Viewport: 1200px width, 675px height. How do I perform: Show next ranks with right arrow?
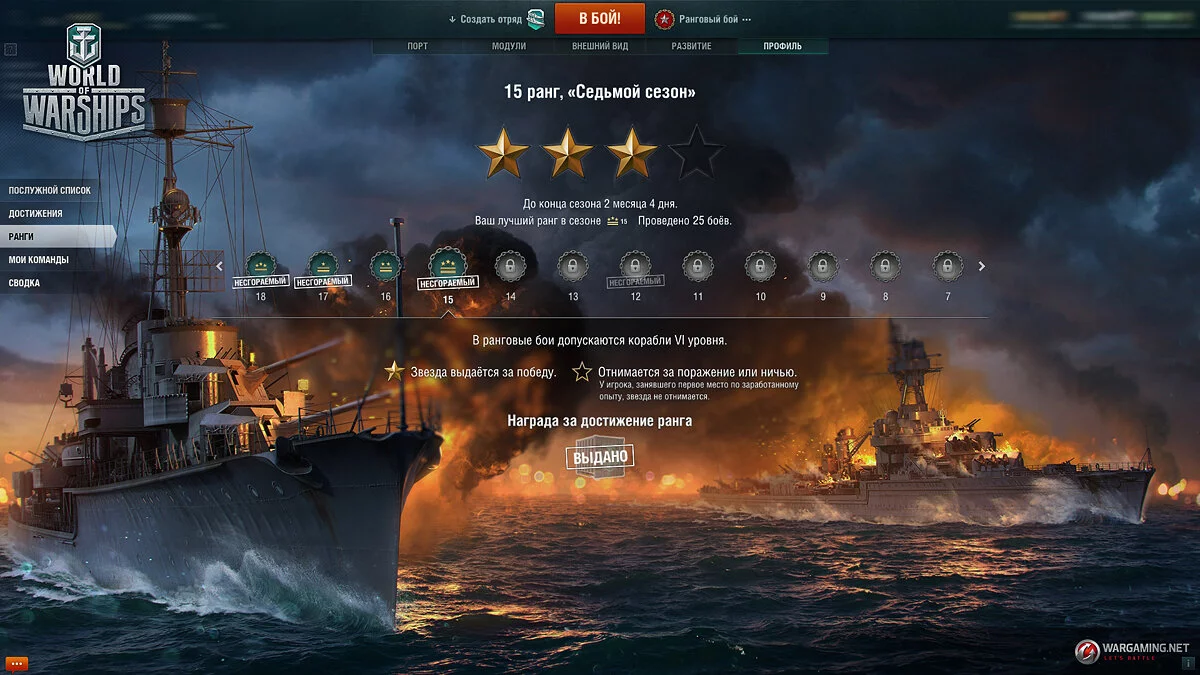click(982, 266)
